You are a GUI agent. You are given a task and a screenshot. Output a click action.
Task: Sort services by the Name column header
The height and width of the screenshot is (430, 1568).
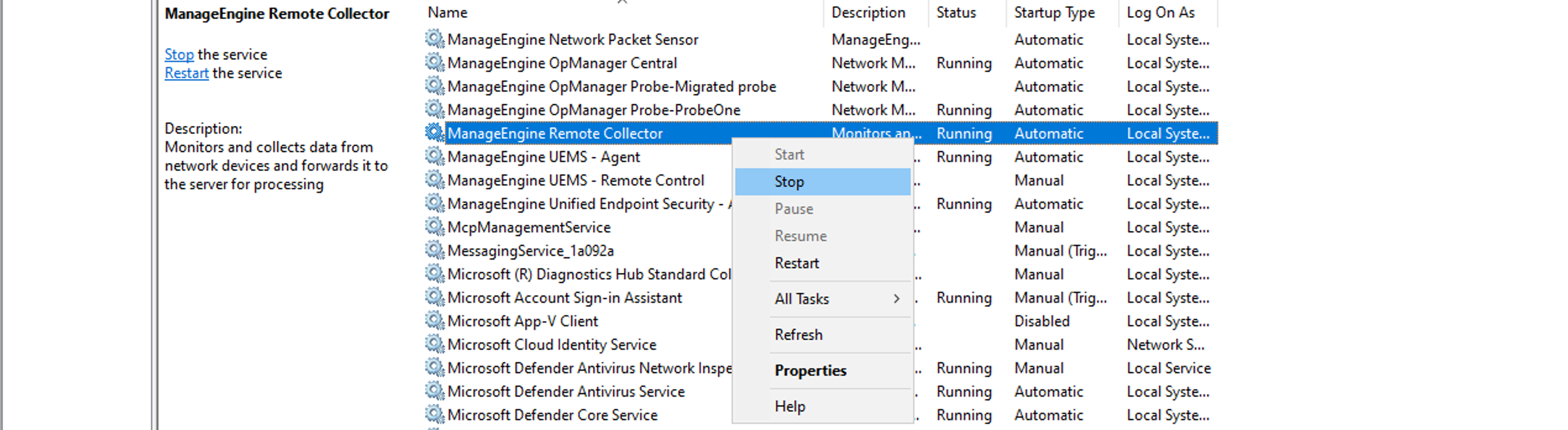click(447, 12)
